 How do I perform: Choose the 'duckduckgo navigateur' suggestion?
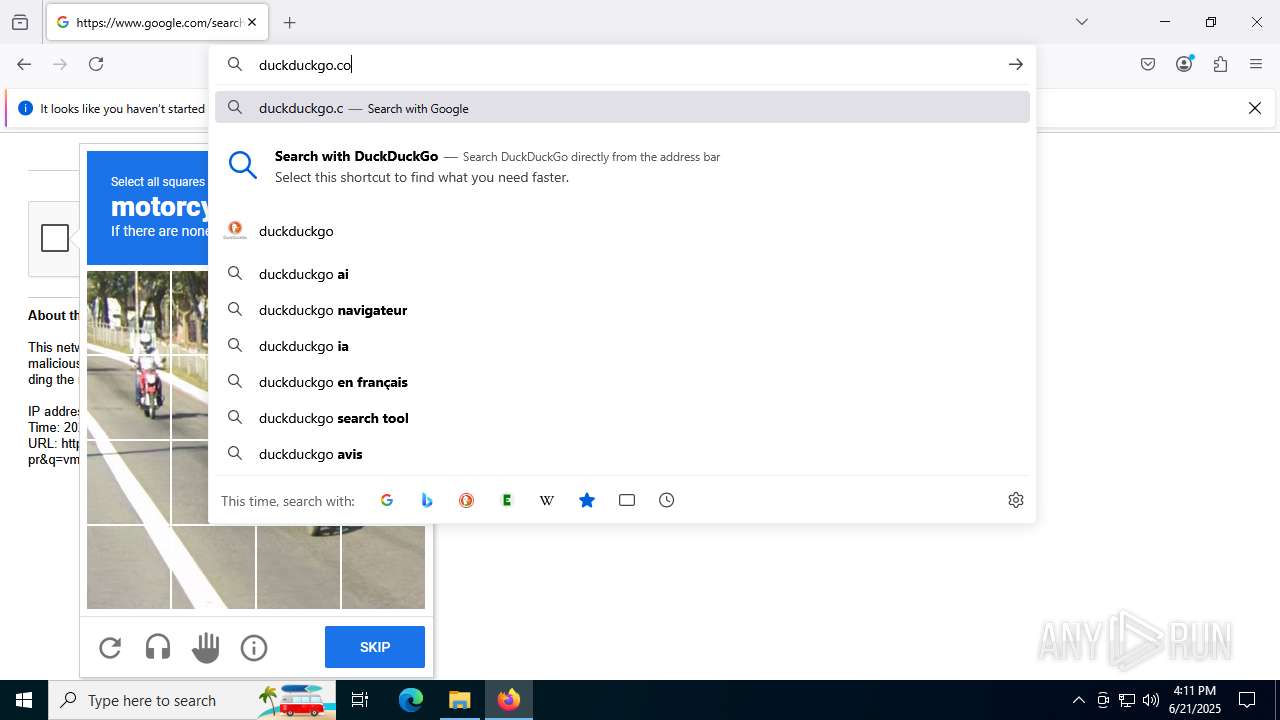[x=622, y=310]
